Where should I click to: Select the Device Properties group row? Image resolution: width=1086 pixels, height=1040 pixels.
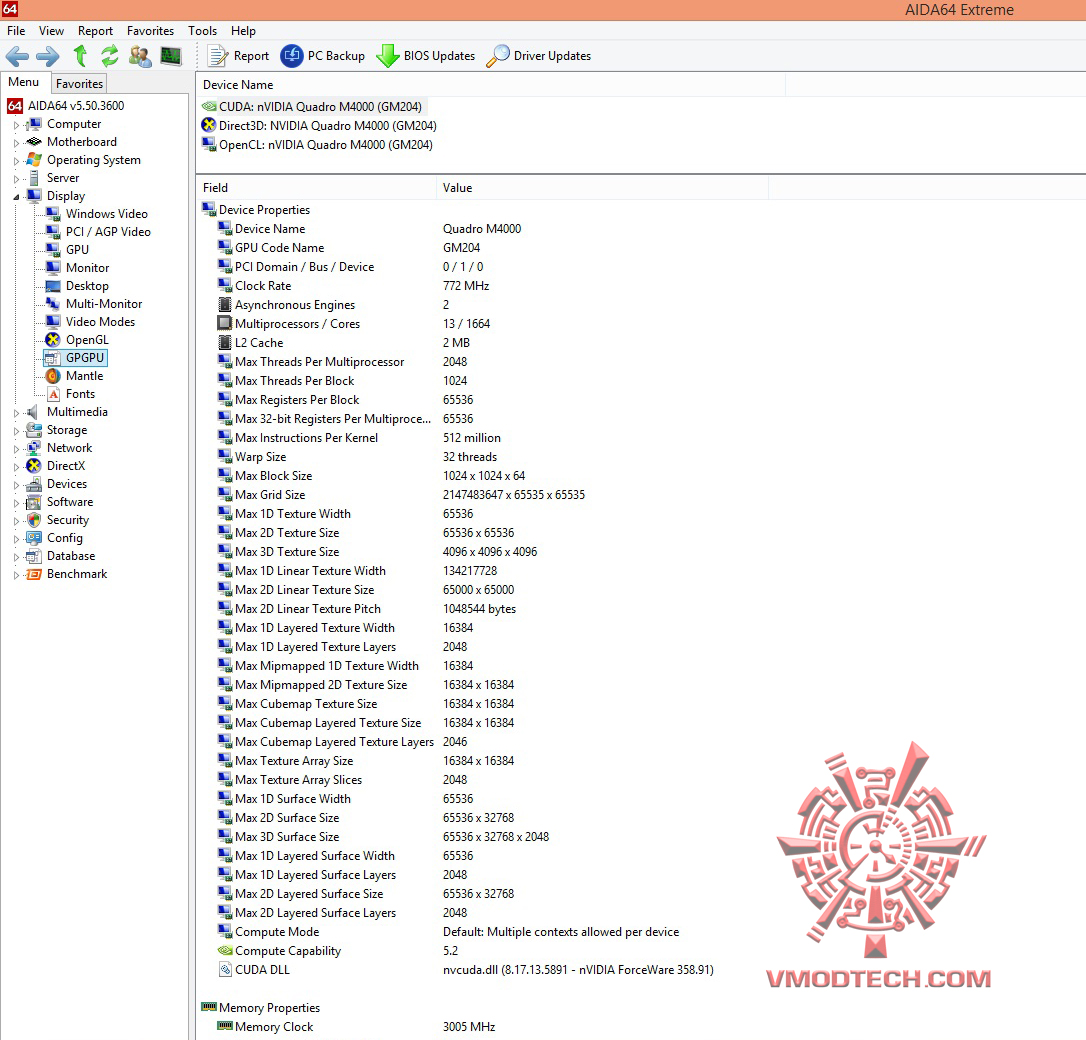256,210
